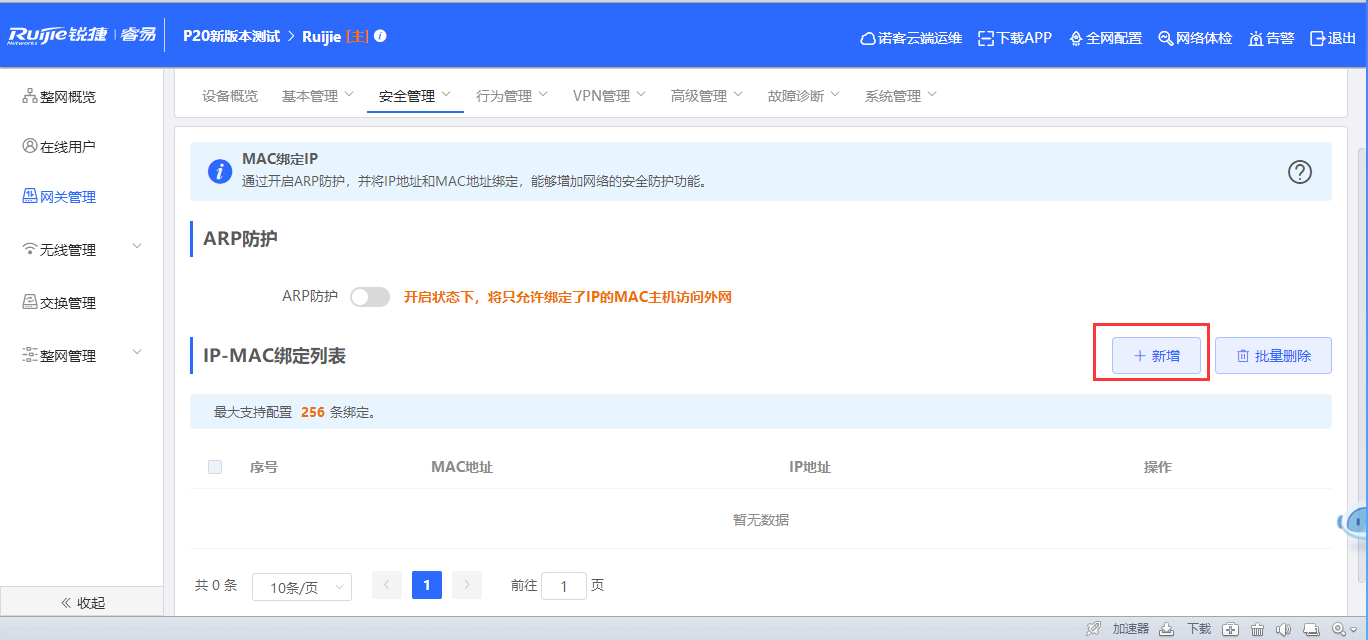Screen dimensions: 1368x640
Task: Enable the ARP防护 switch
Action: [x=370, y=297]
